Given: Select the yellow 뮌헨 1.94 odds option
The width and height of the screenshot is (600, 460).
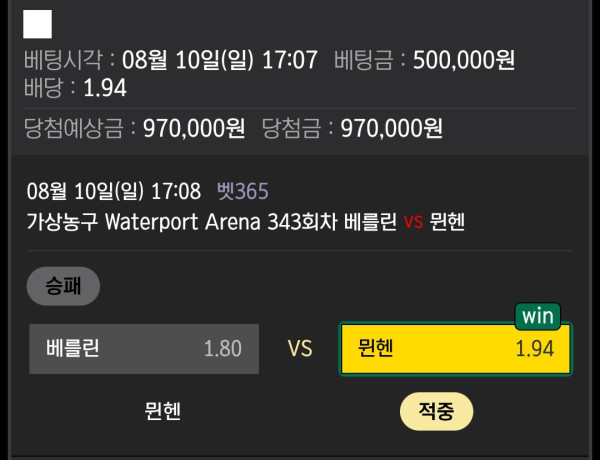Looking at the screenshot, I should pyautogui.click(x=455, y=349).
